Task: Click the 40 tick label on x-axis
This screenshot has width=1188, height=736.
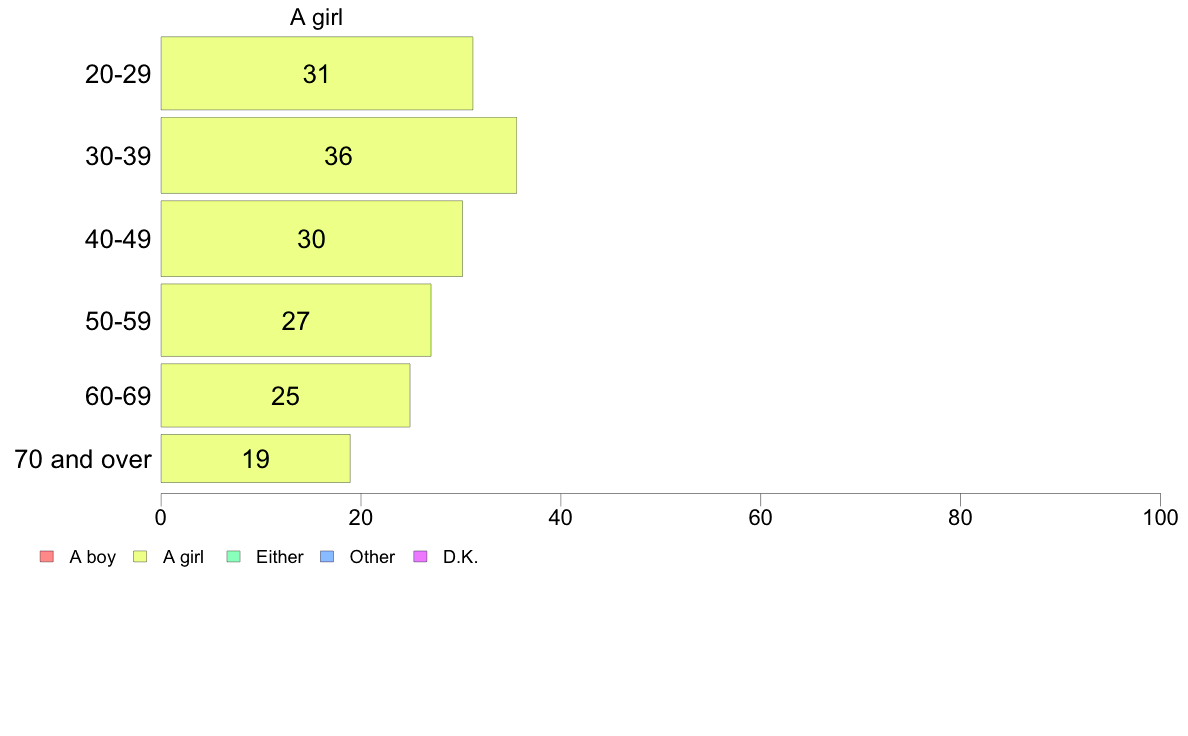Action: click(x=561, y=518)
